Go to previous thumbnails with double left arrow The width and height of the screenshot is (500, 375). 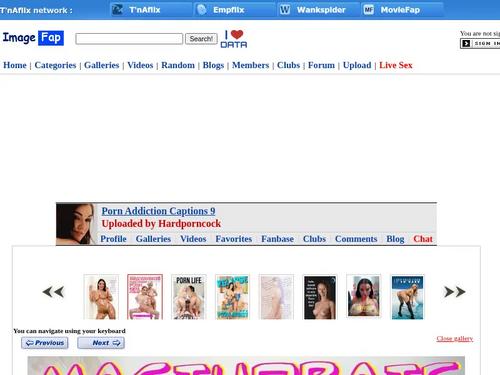click(53, 292)
